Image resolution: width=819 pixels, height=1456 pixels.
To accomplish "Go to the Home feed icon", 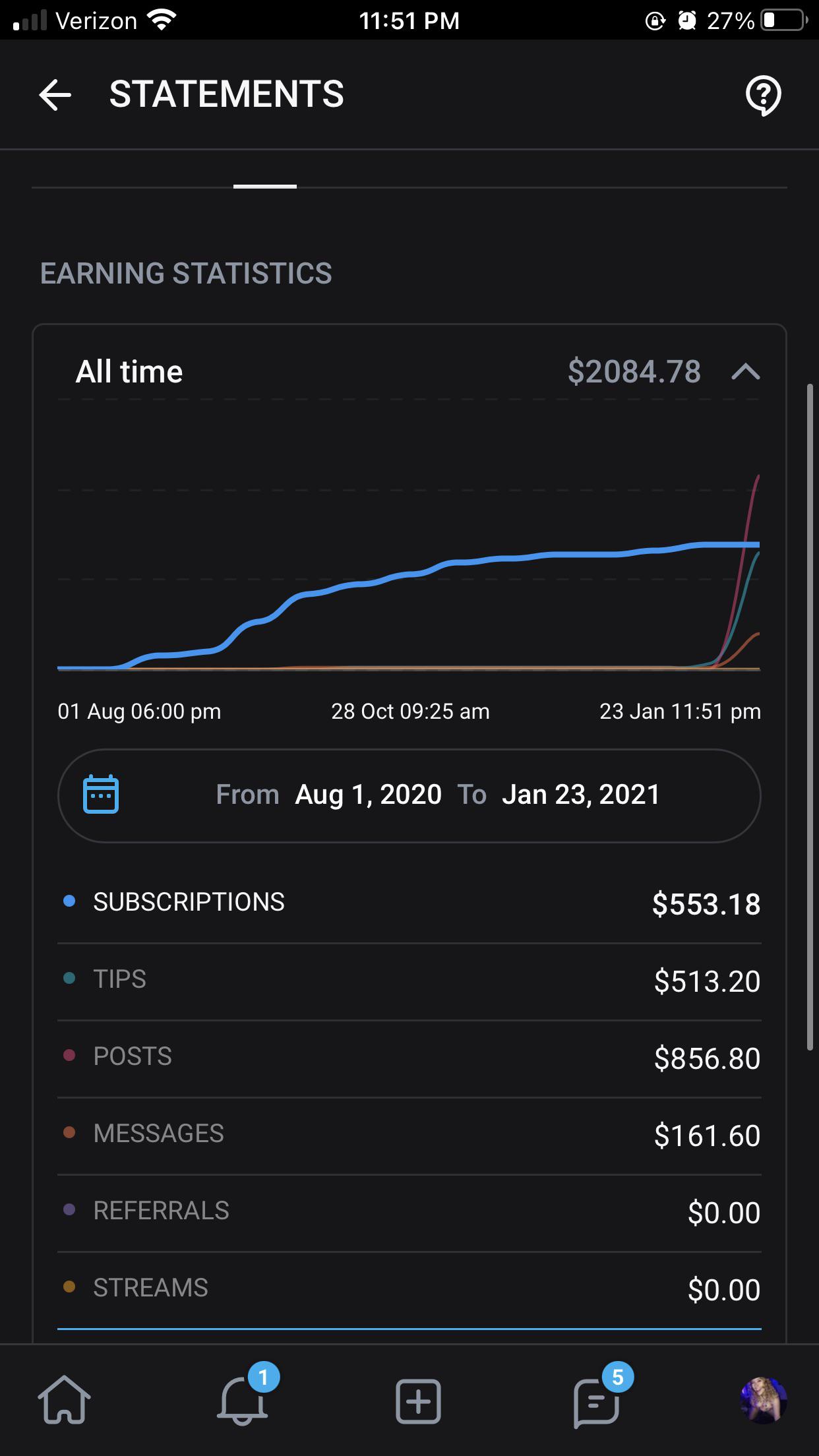I will [65, 1399].
